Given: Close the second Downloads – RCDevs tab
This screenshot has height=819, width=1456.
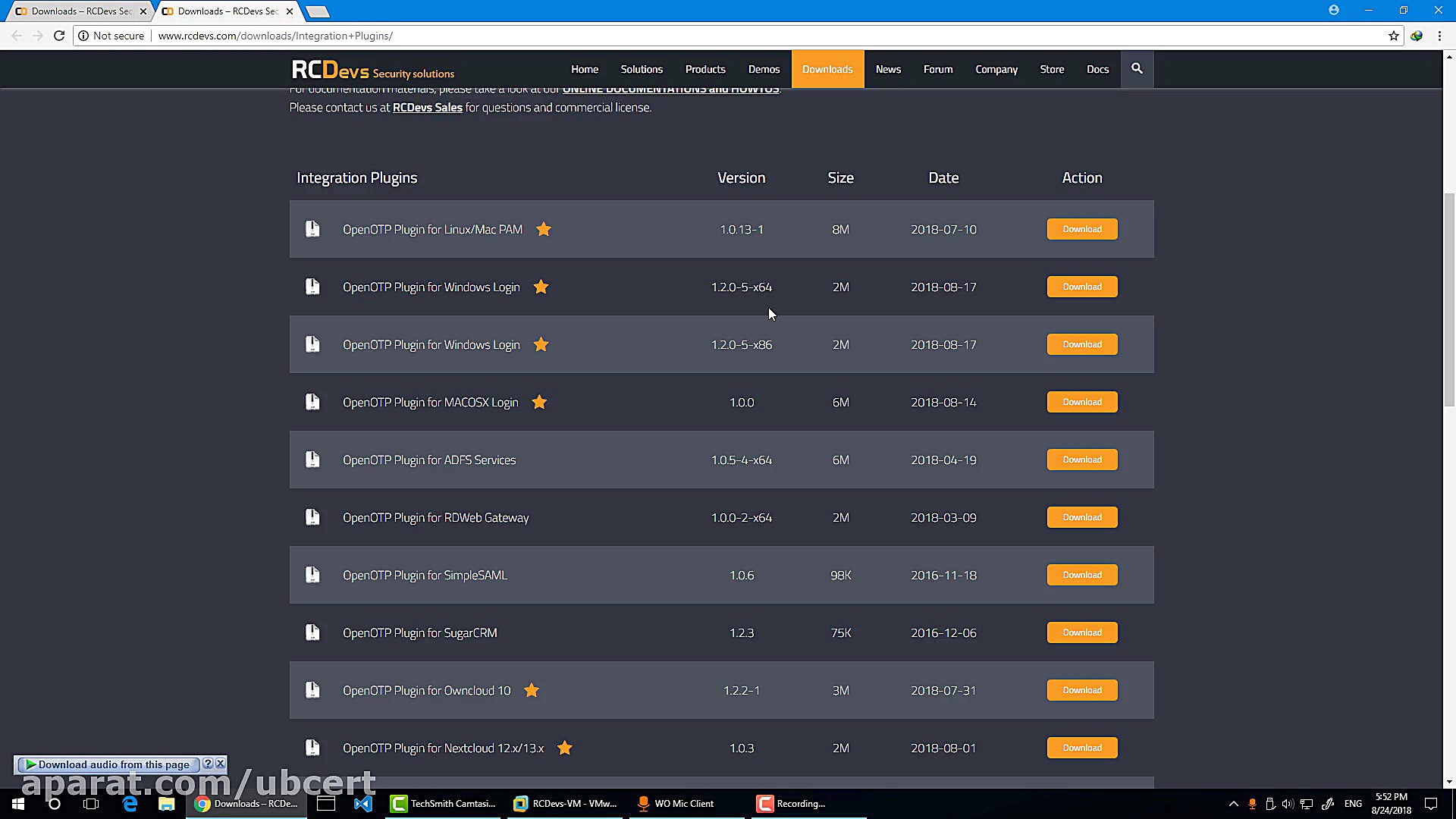Looking at the screenshot, I should tap(290, 11).
